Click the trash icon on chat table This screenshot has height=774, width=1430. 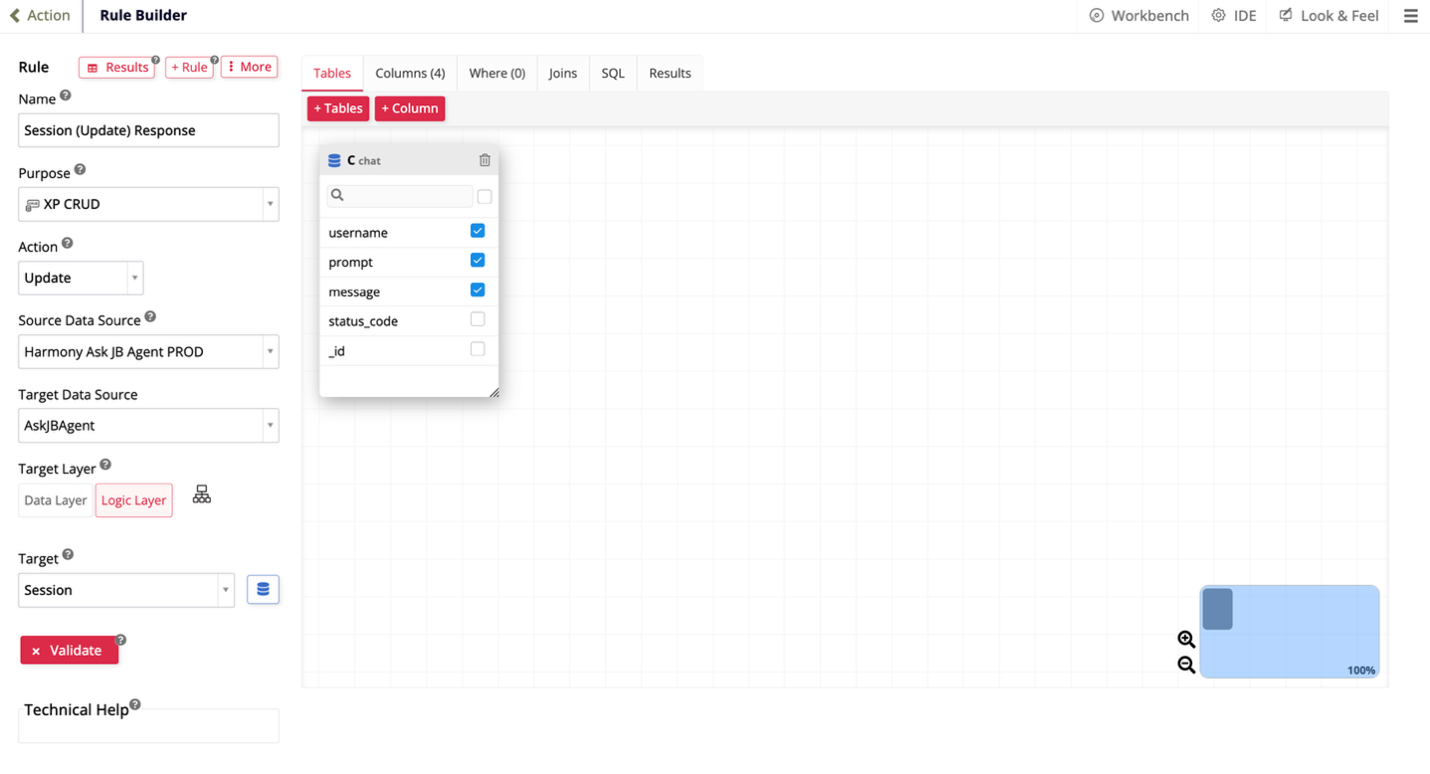pos(485,160)
